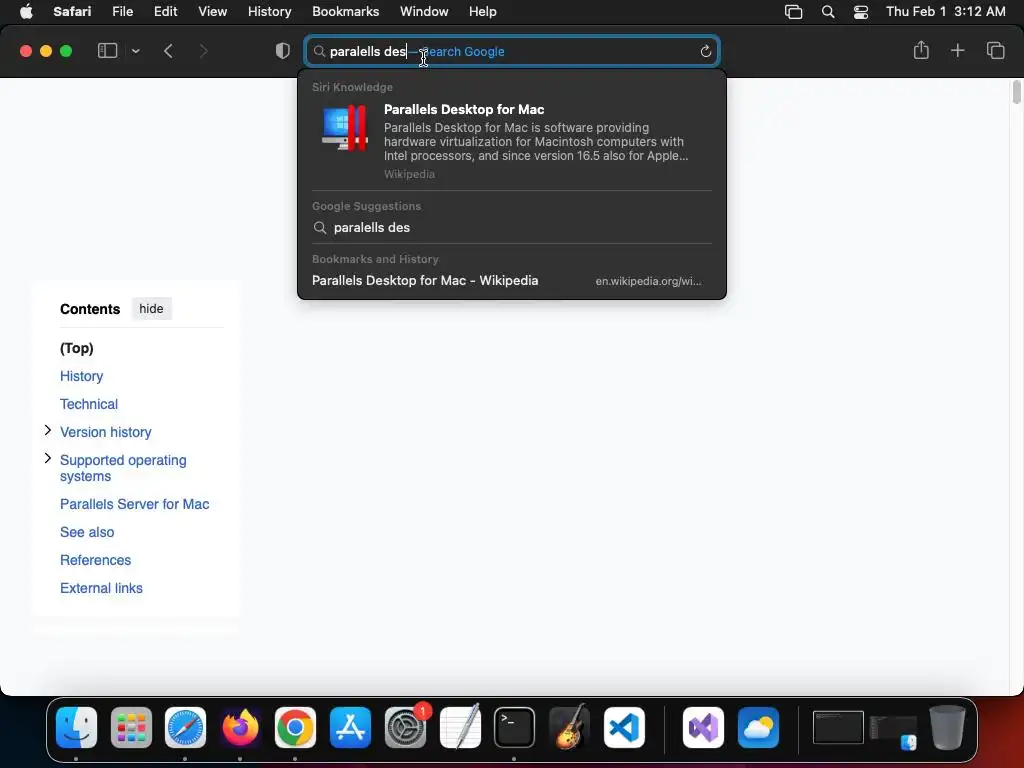Launch Google Chrome from the Dock
This screenshot has width=1024, height=768.
(295, 728)
